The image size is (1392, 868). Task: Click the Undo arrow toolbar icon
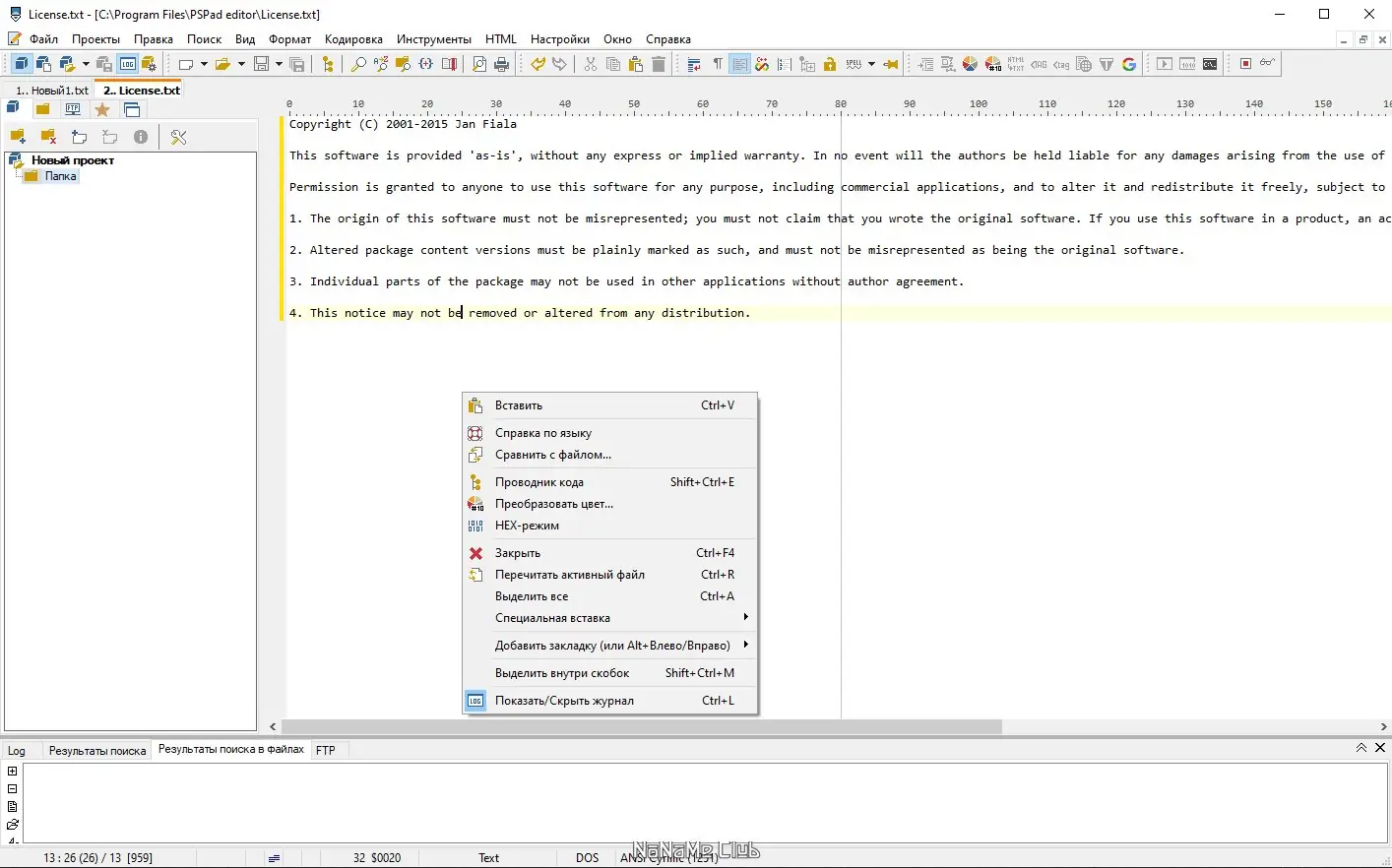pos(538,64)
